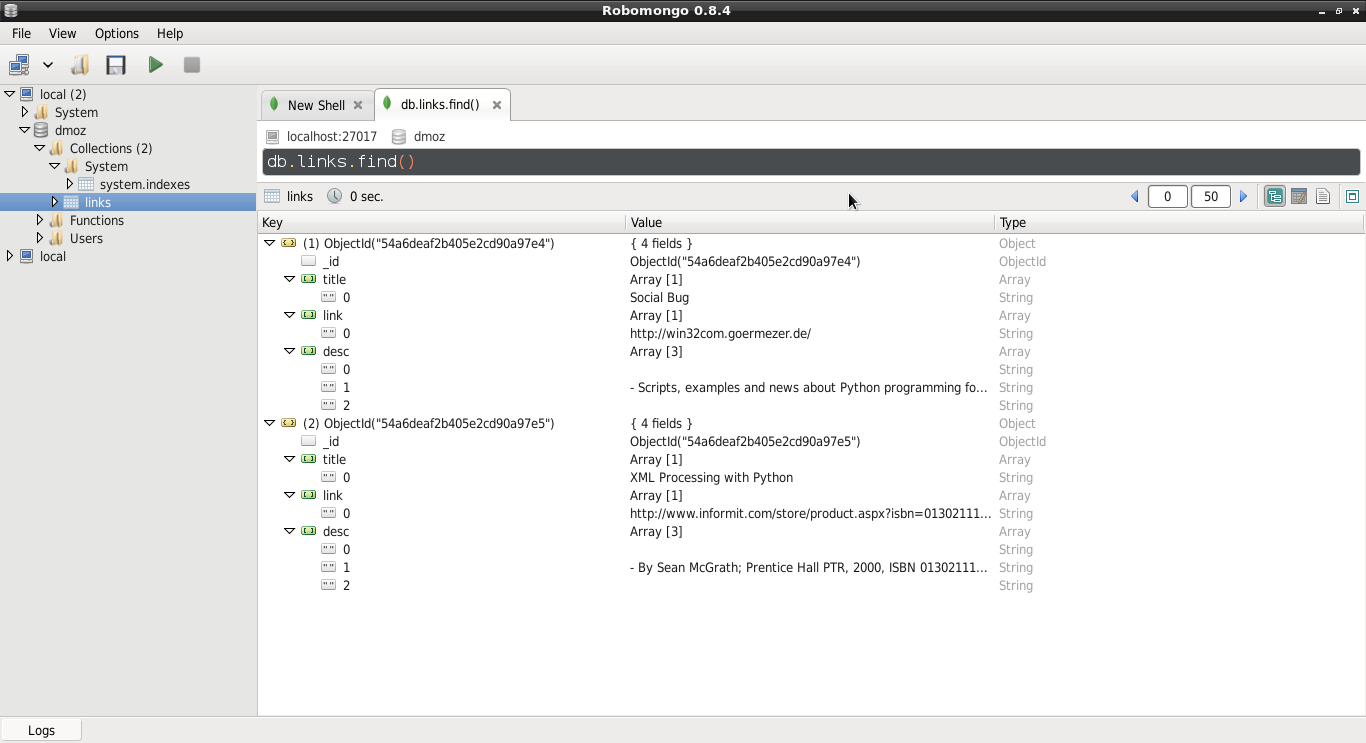
Task: Click the batch size field showing 50
Action: (x=1210, y=197)
